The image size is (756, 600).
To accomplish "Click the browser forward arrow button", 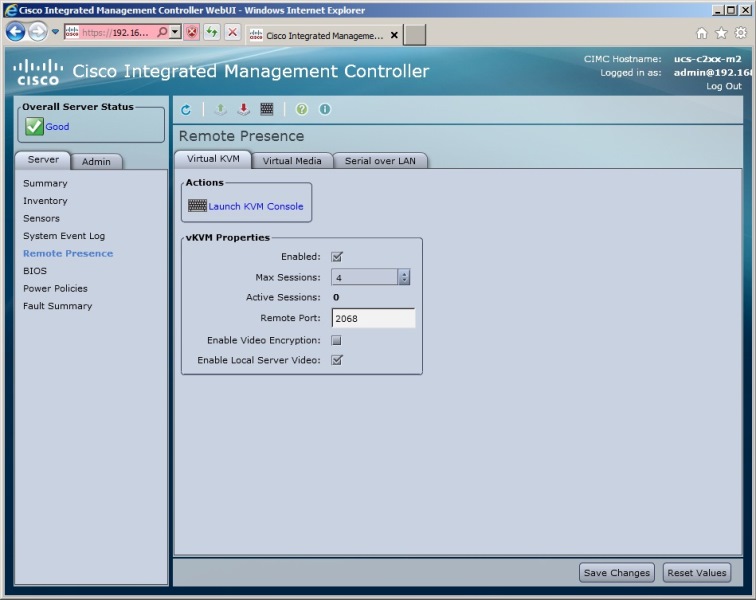I will tap(38, 32).
